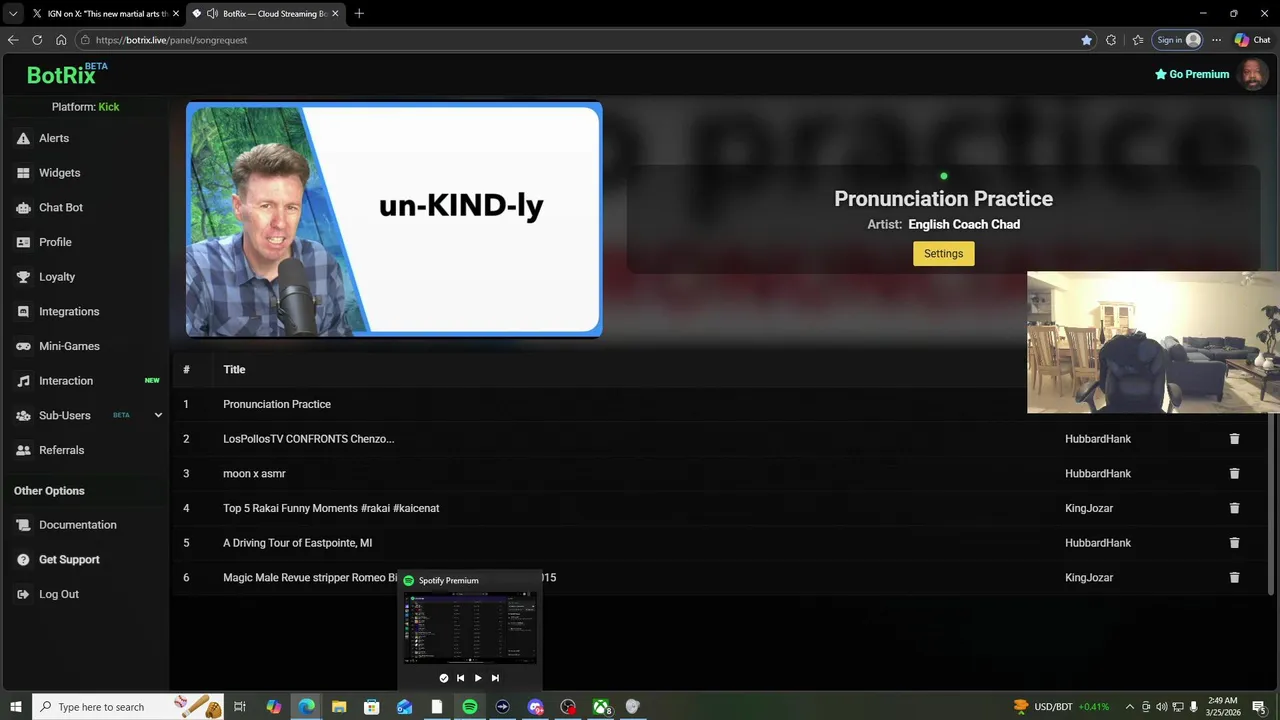Click browser Sign in button
Image resolution: width=1280 pixels, height=720 pixels.
pyautogui.click(x=1178, y=40)
